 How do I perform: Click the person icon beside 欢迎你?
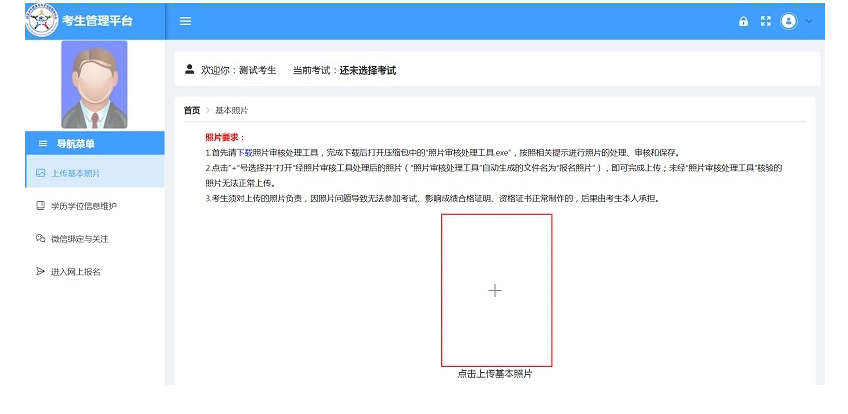pos(189,69)
